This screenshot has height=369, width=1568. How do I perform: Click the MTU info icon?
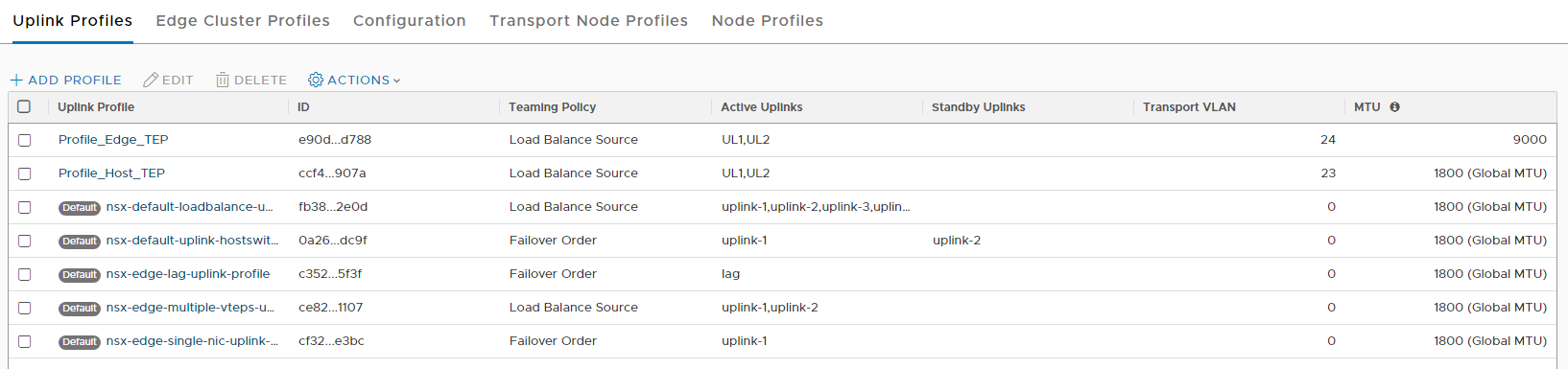(x=1394, y=107)
